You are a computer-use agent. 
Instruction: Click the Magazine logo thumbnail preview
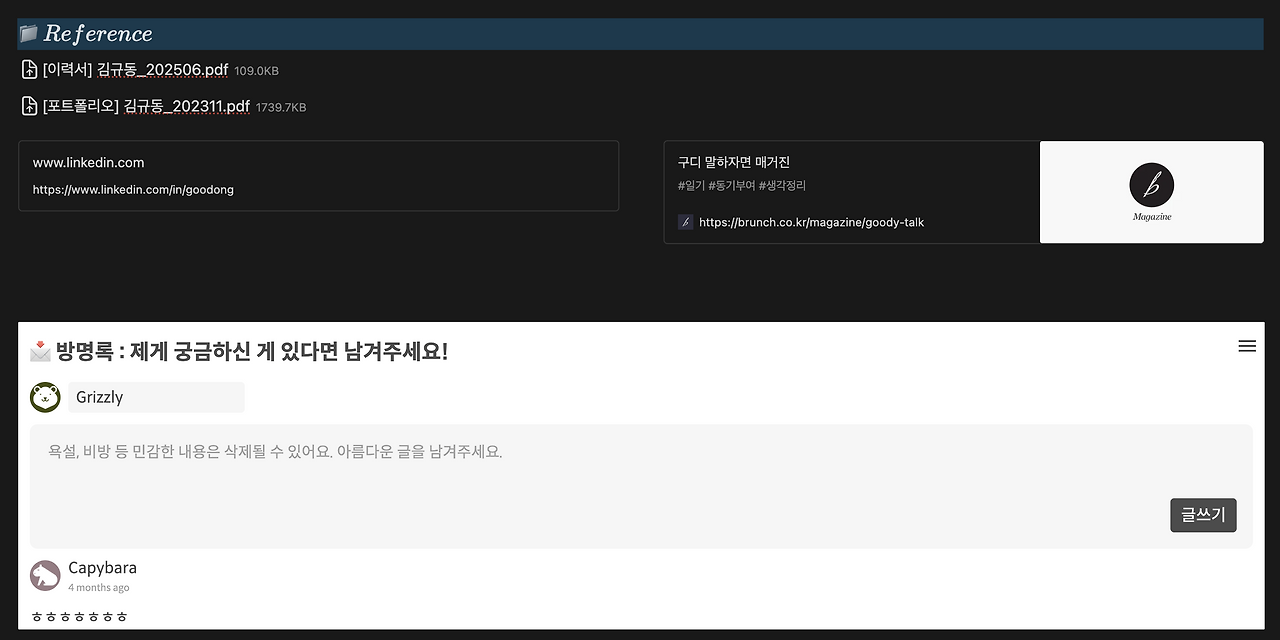point(1151,192)
